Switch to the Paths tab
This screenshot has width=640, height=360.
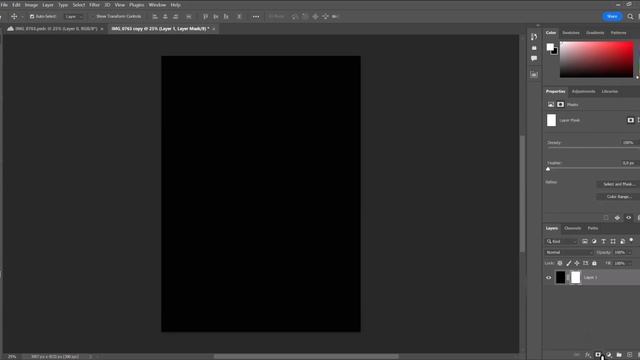click(593, 228)
